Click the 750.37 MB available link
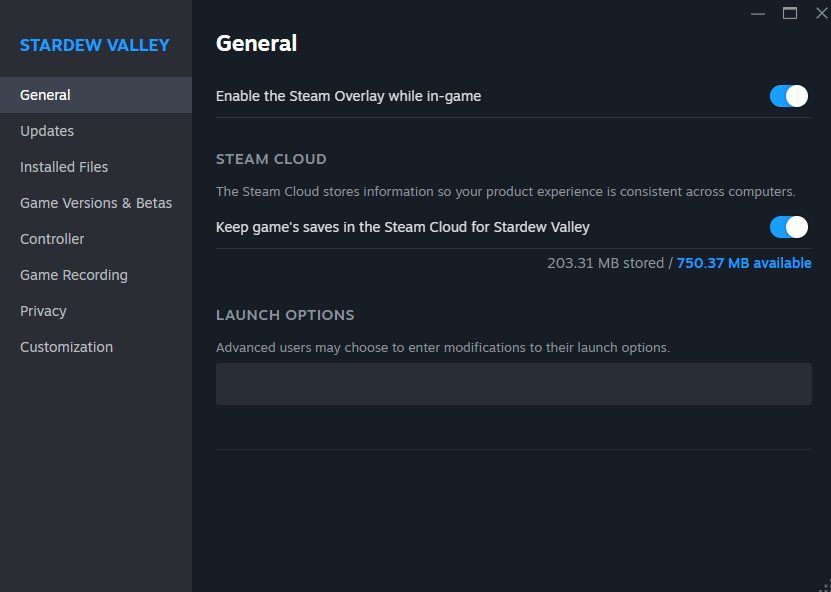Screen dimensions: 831x592 pyautogui.click(x=744, y=263)
